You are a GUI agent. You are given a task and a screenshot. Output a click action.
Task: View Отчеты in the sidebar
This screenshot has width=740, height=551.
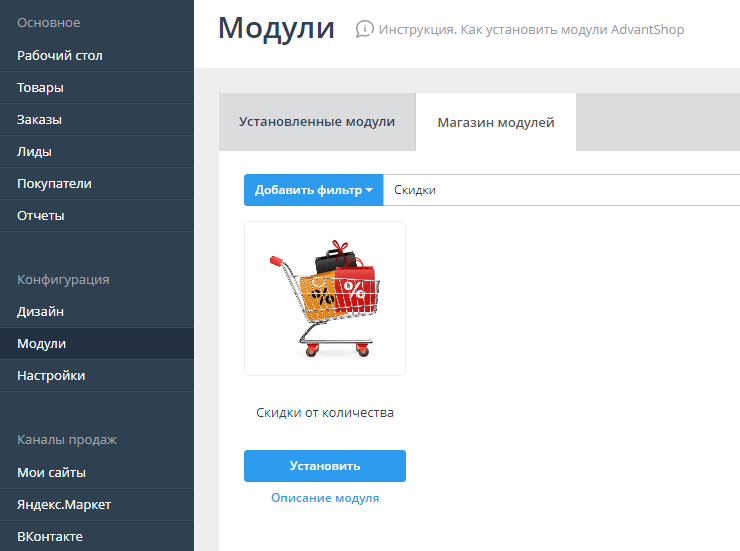tap(41, 216)
